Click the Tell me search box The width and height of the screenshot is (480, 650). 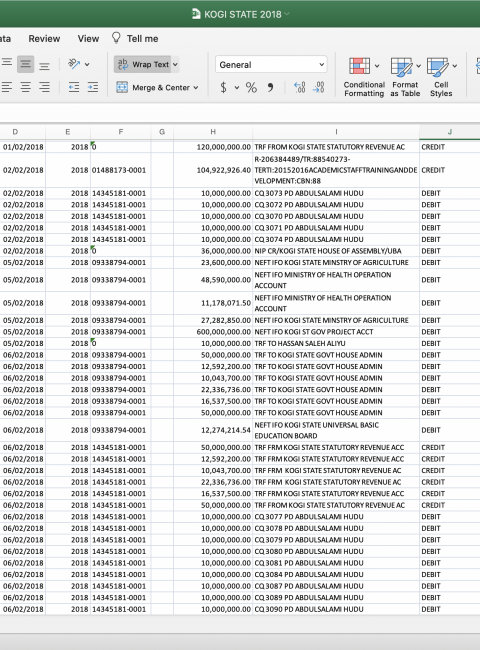[142, 39]
